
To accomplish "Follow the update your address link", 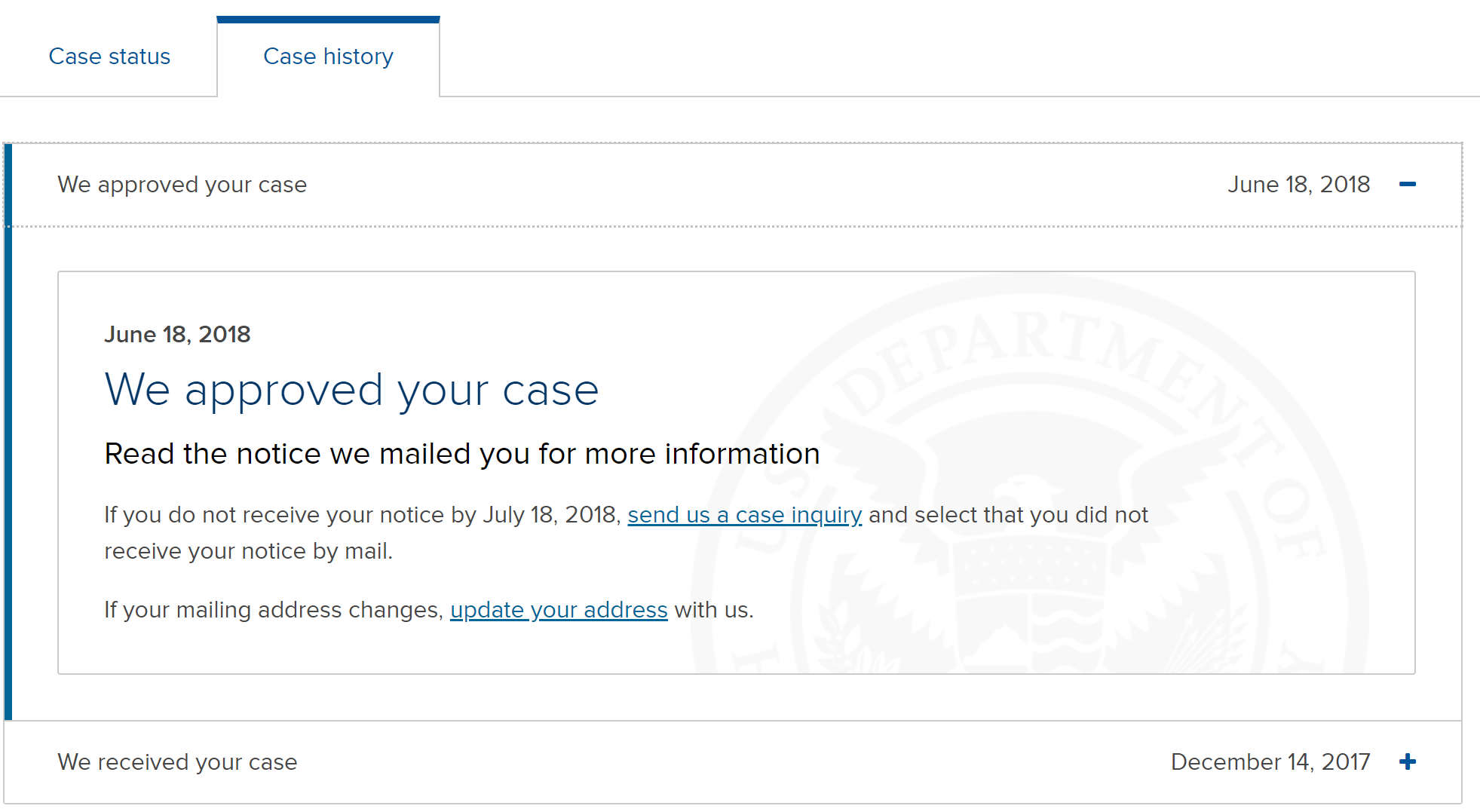I will pos(559,610).
